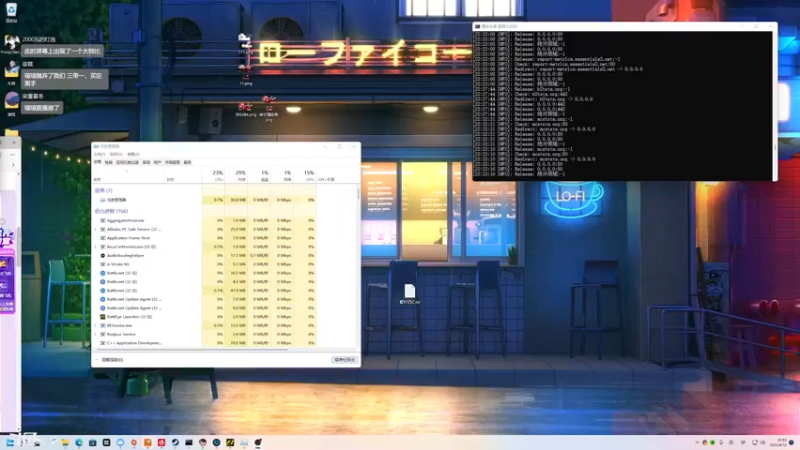Click the Windows Start button on taskbar
Image resolution: width=800 pixels, height=450 pixels.
[x=10, y=442]
